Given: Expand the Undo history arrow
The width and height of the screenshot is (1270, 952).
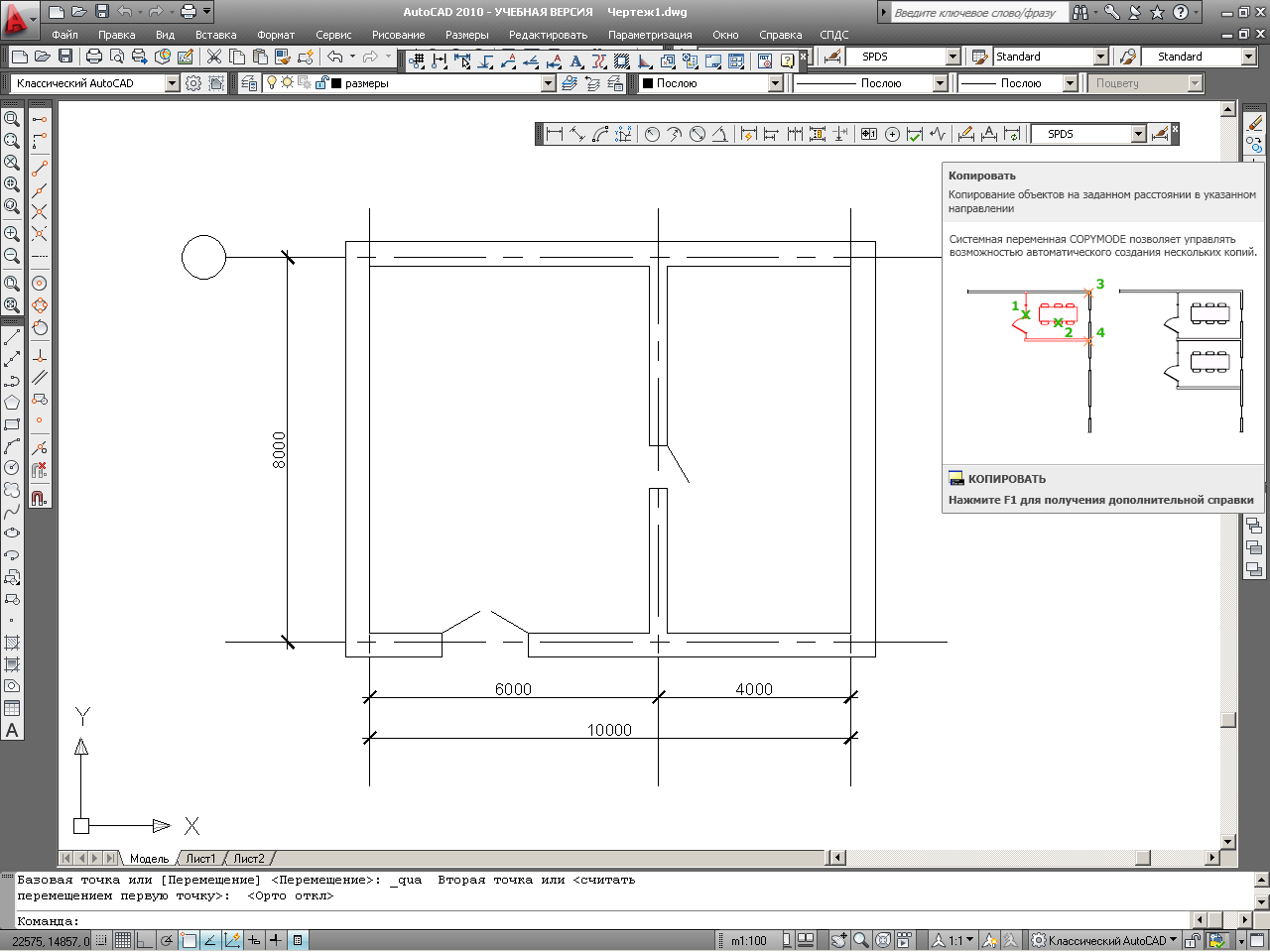Looking at the screenshot, I should point(352,57).
